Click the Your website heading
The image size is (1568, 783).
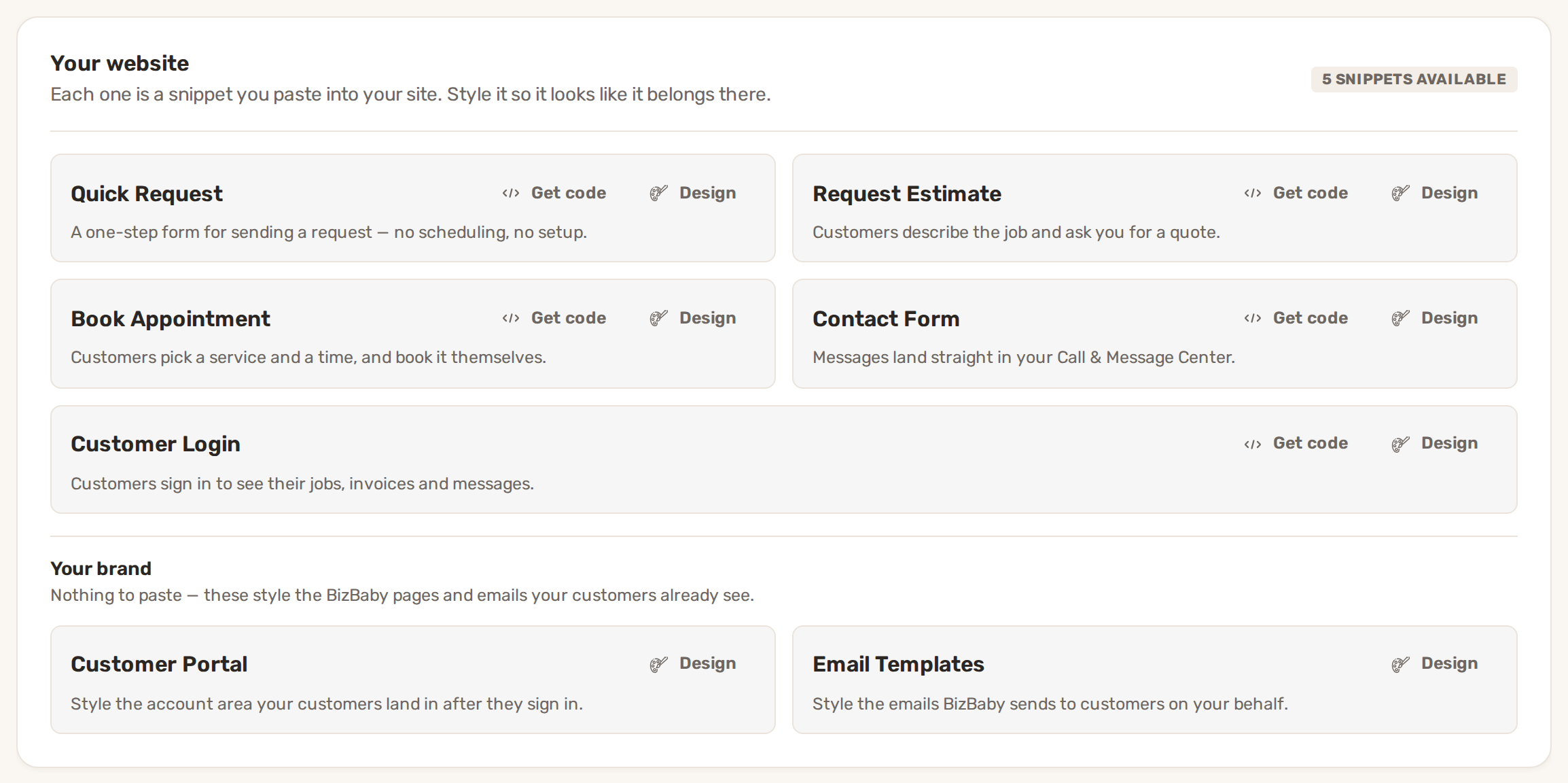(x=120, y=63)
